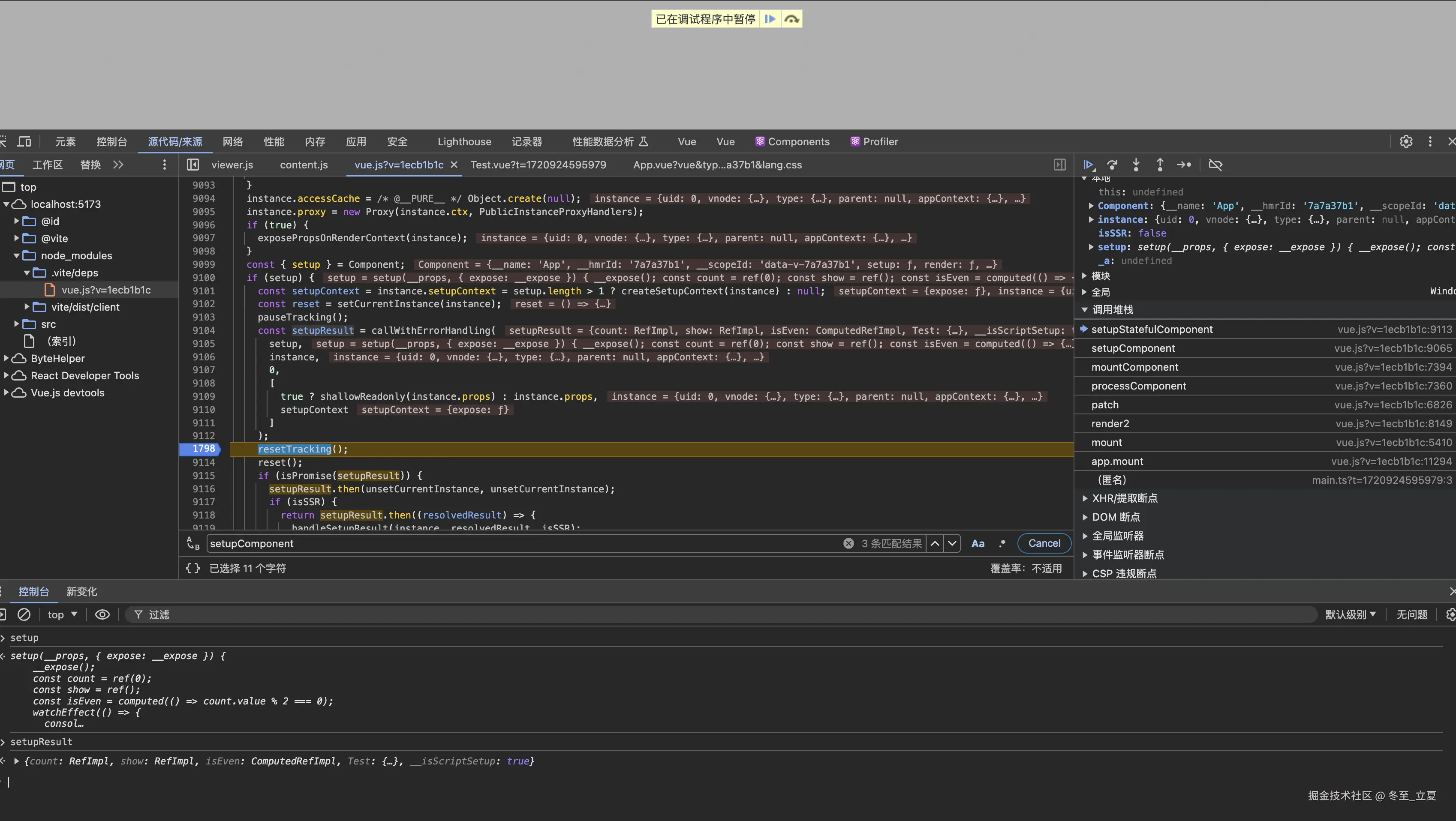This screenshot has height=821, width=1456.
Task: Deactivate all breakpoints icon
Action: (x=1215, y=165)
